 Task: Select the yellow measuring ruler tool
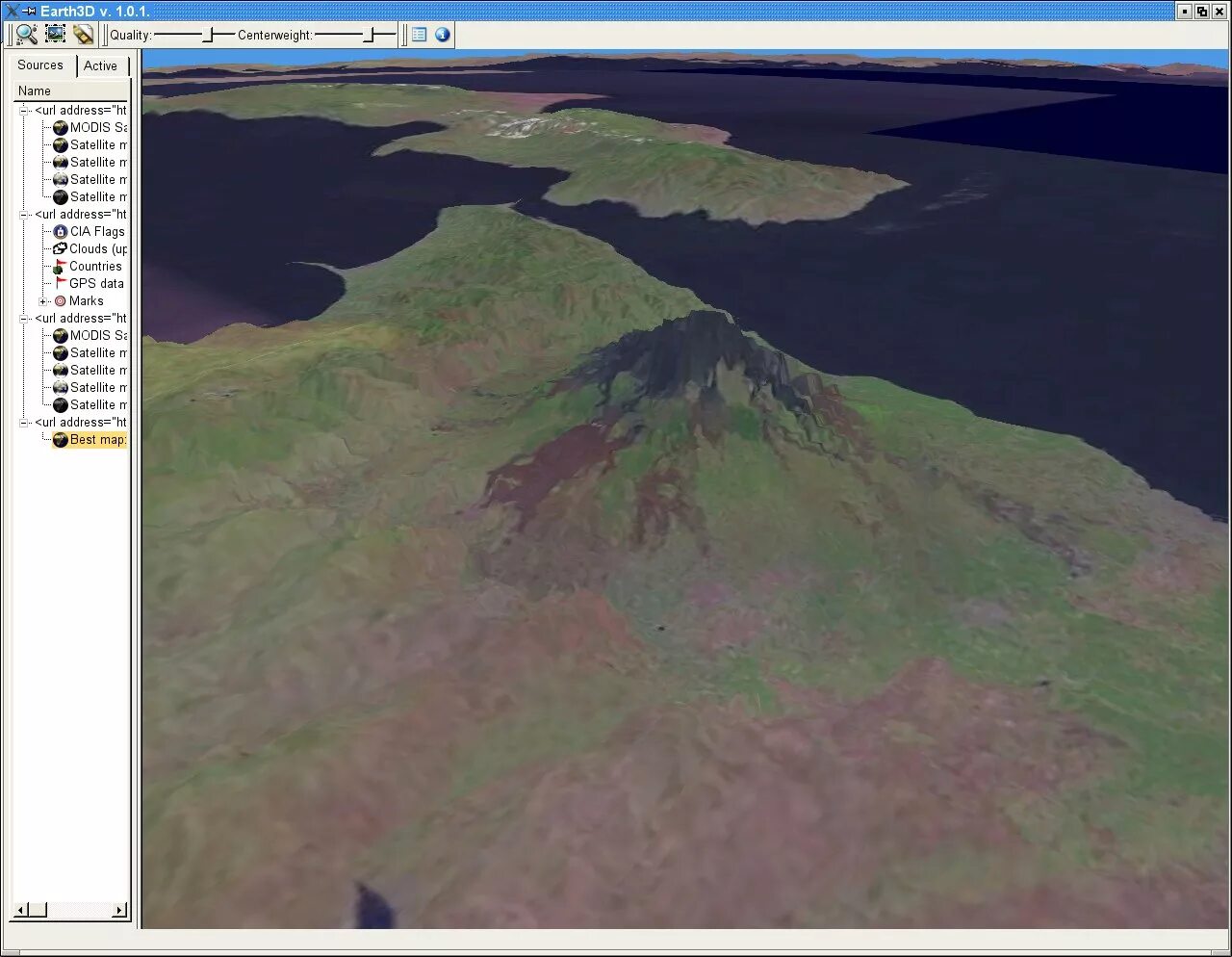coord(84,35)
